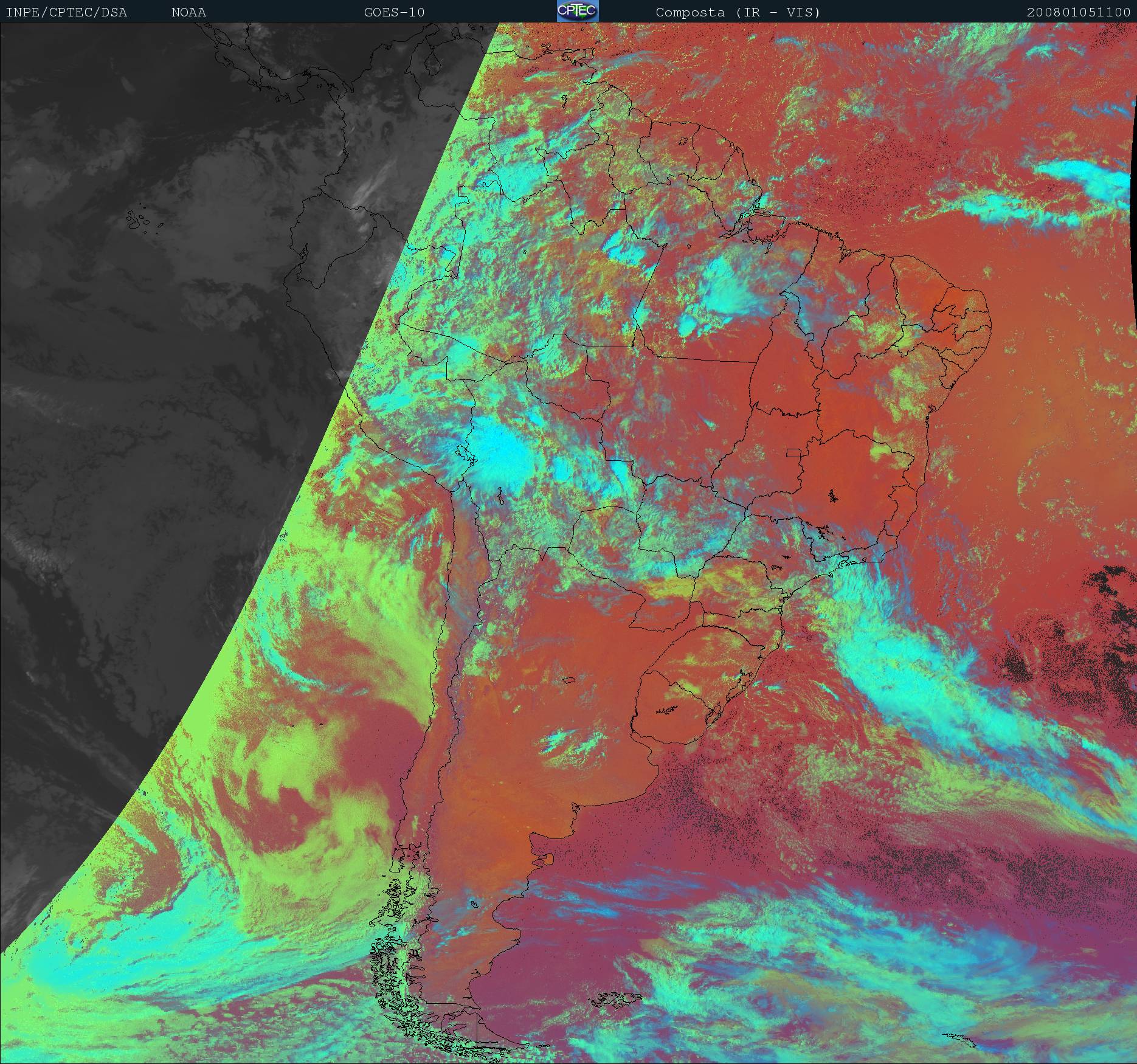Screen dimensions: 1137x1064
Task: Click the CPTEC logo in the header
Action: (577, 12)
